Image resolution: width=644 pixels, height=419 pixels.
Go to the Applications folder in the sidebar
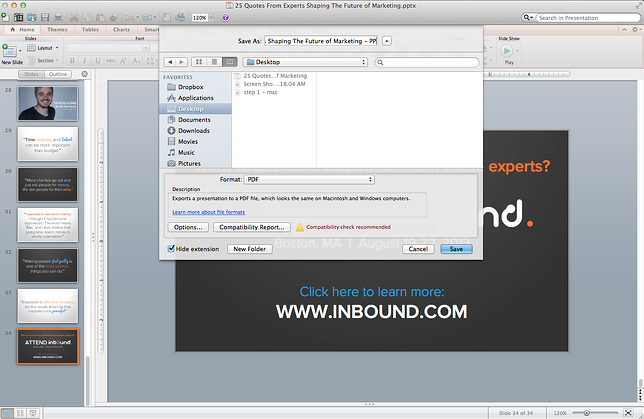coord(196,98)
